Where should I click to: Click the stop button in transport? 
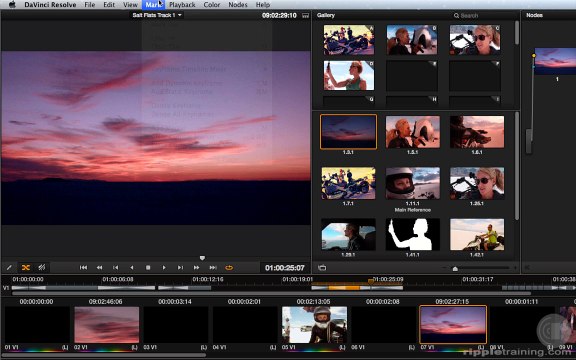148,267
